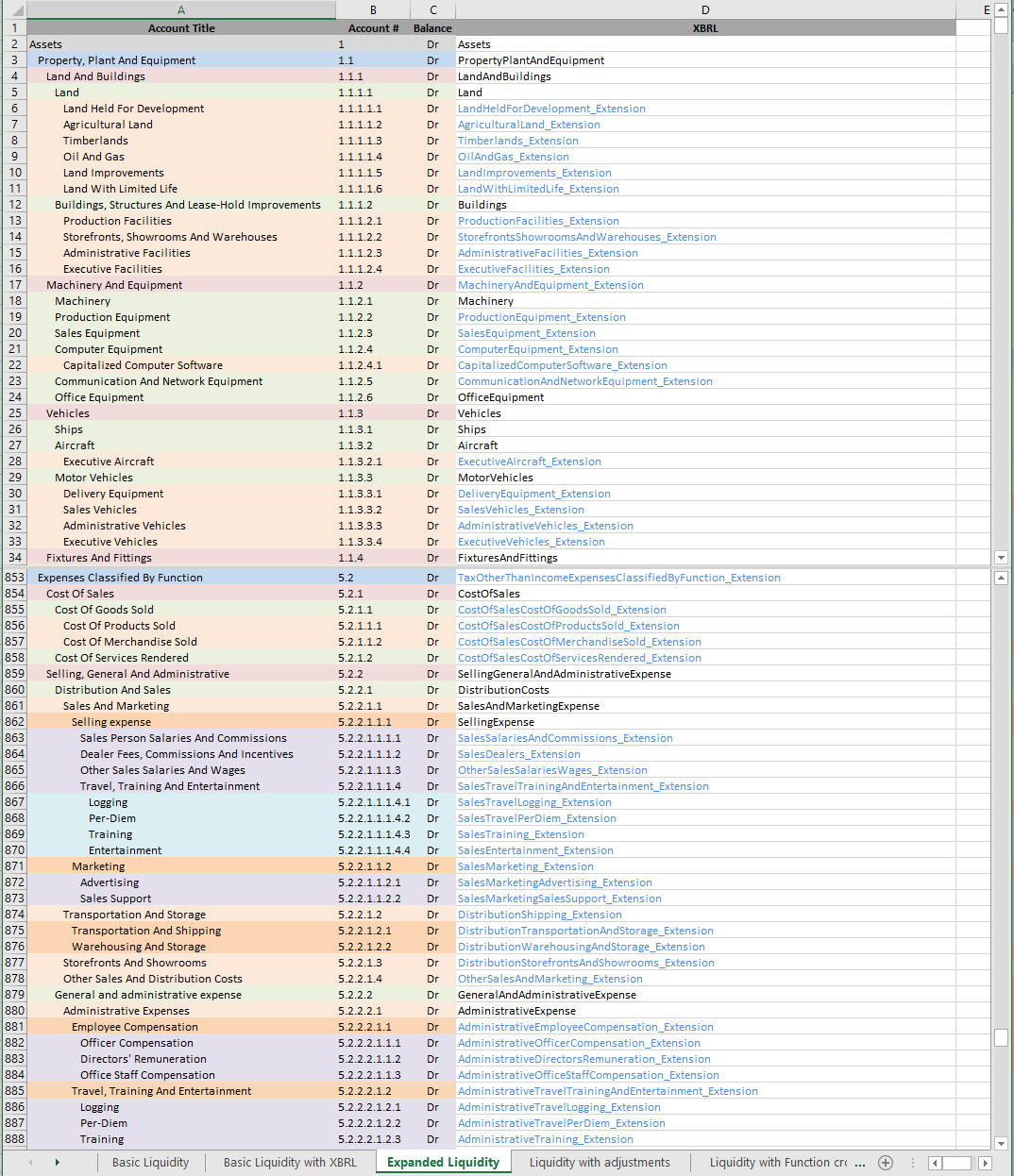The image size is (1014, 1176).
Task: Click the 'PropertyPlantAndEquipment' XBRL cell
Action: click(x=705, y=60)
